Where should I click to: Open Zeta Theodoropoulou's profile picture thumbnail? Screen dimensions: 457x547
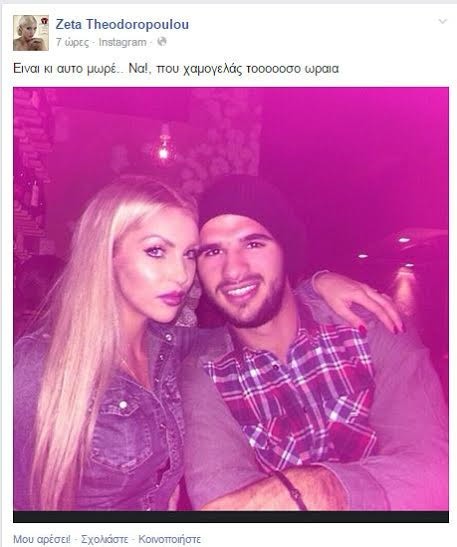(31, 33)
